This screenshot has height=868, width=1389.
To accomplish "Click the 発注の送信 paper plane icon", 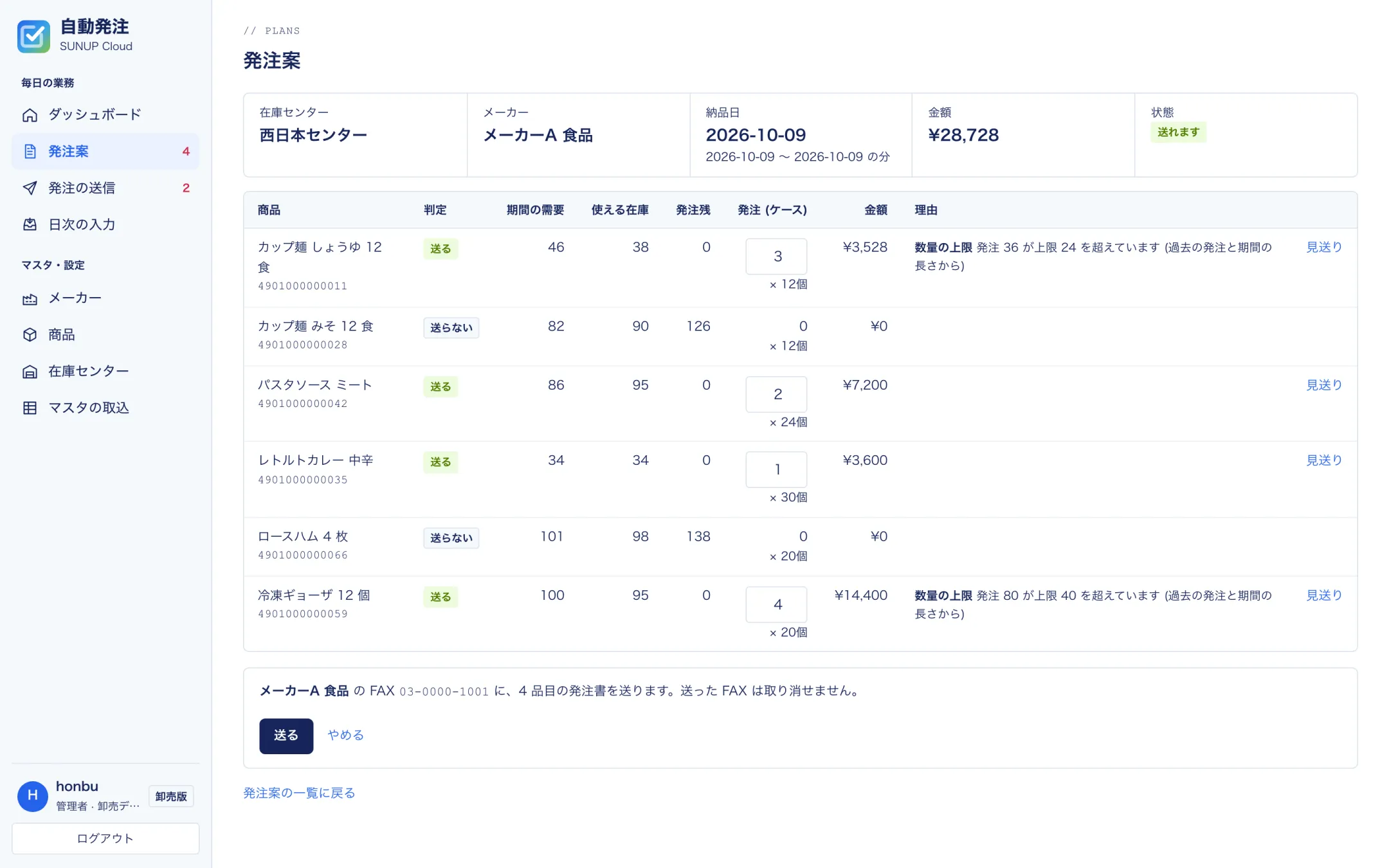I will (x=30, y=188).
